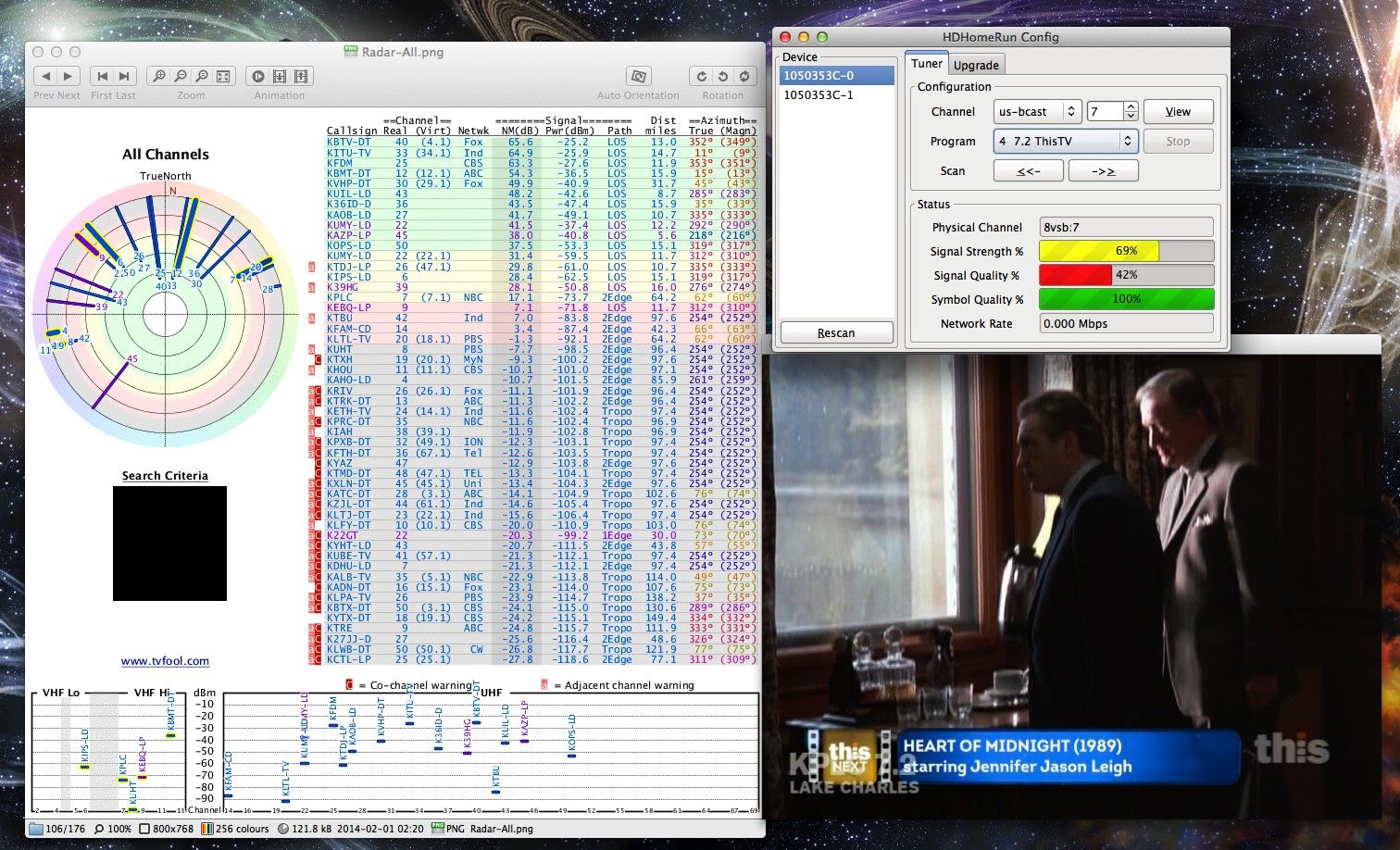The width and height of the screenshot is (1400, 850).
Task: Decrease channel number with stepper down arrow
Action: pyautogui.click(x=1131, y=117)
